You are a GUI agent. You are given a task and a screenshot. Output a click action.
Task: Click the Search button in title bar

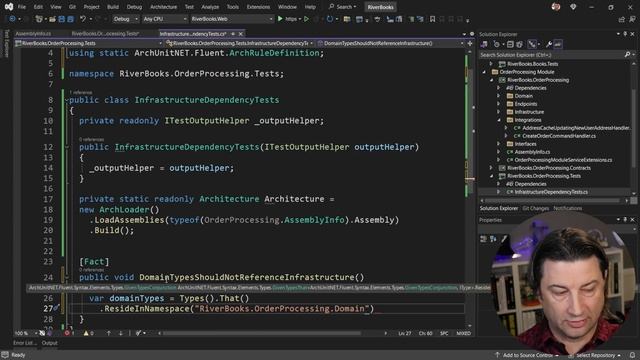coord(342,7)
